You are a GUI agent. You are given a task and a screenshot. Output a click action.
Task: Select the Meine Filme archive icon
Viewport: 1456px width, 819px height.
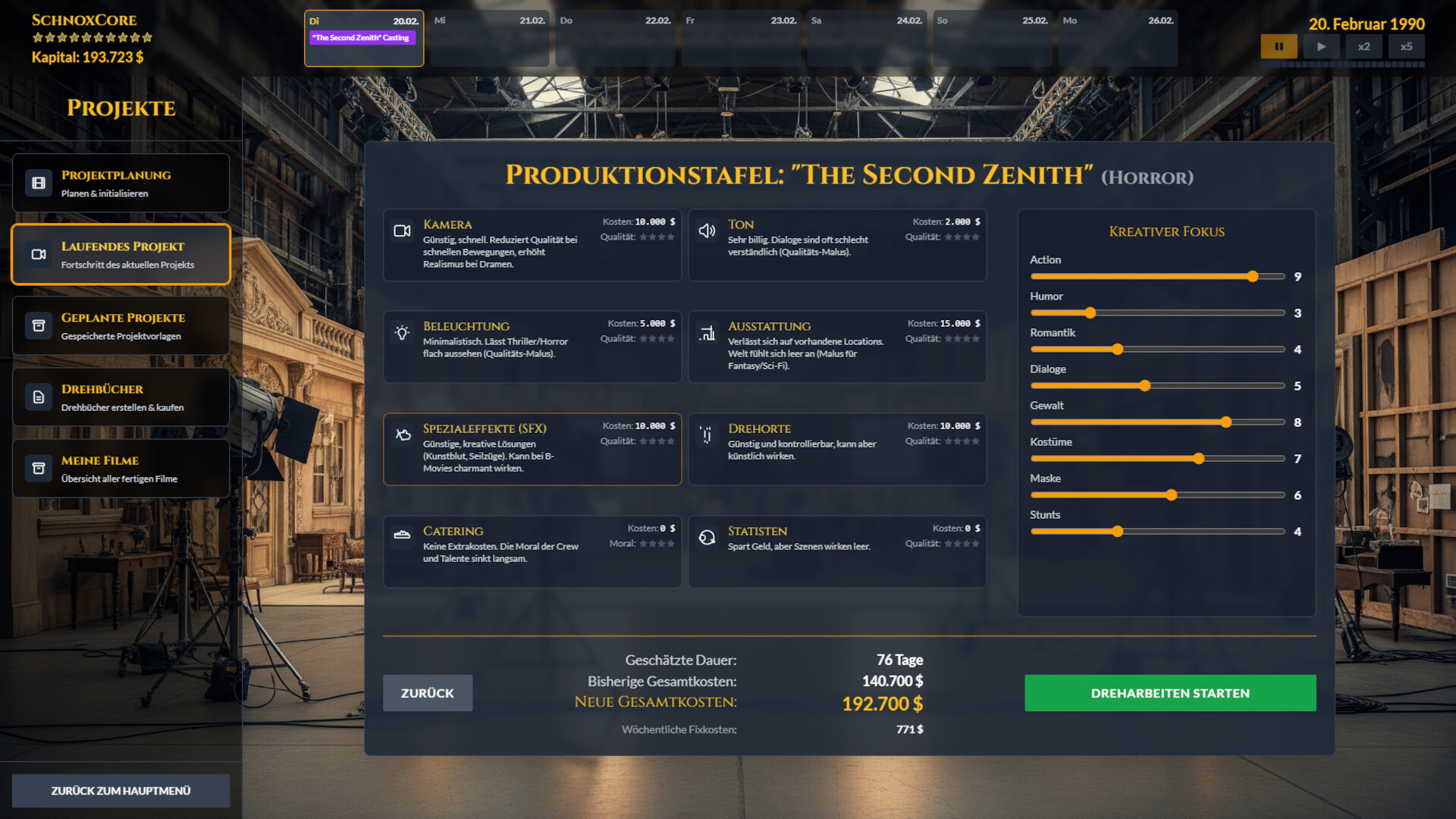pos(39,467)
